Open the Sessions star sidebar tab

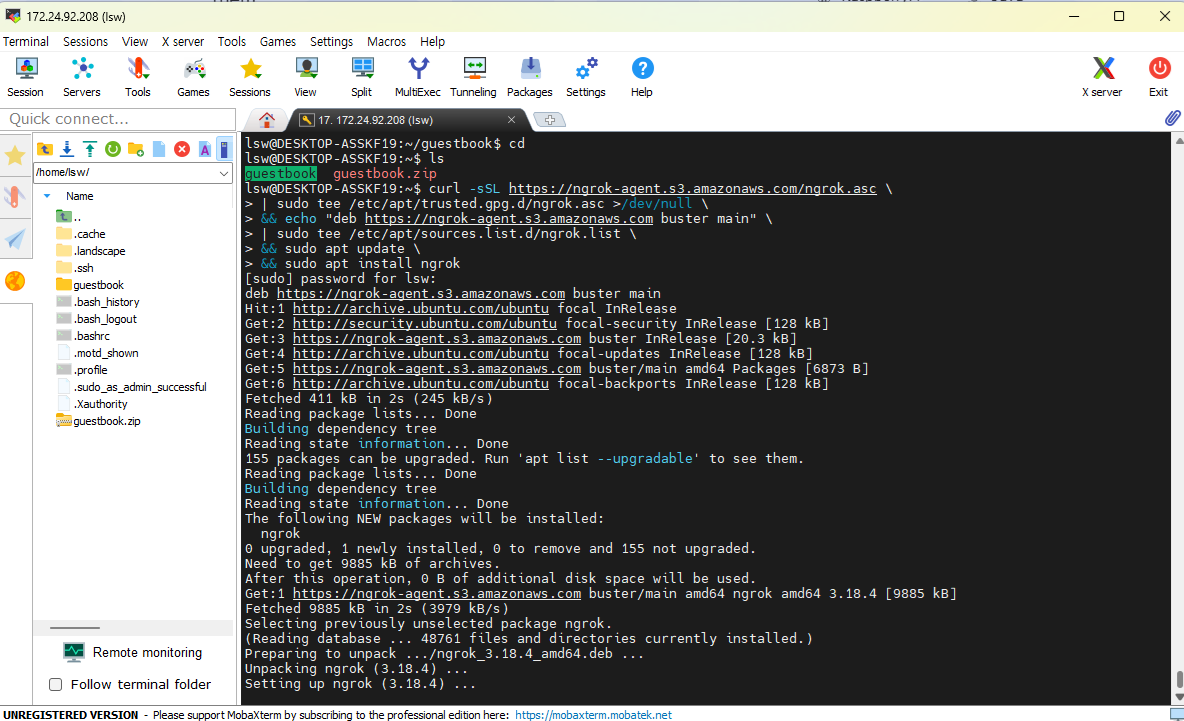coord(15,156)
